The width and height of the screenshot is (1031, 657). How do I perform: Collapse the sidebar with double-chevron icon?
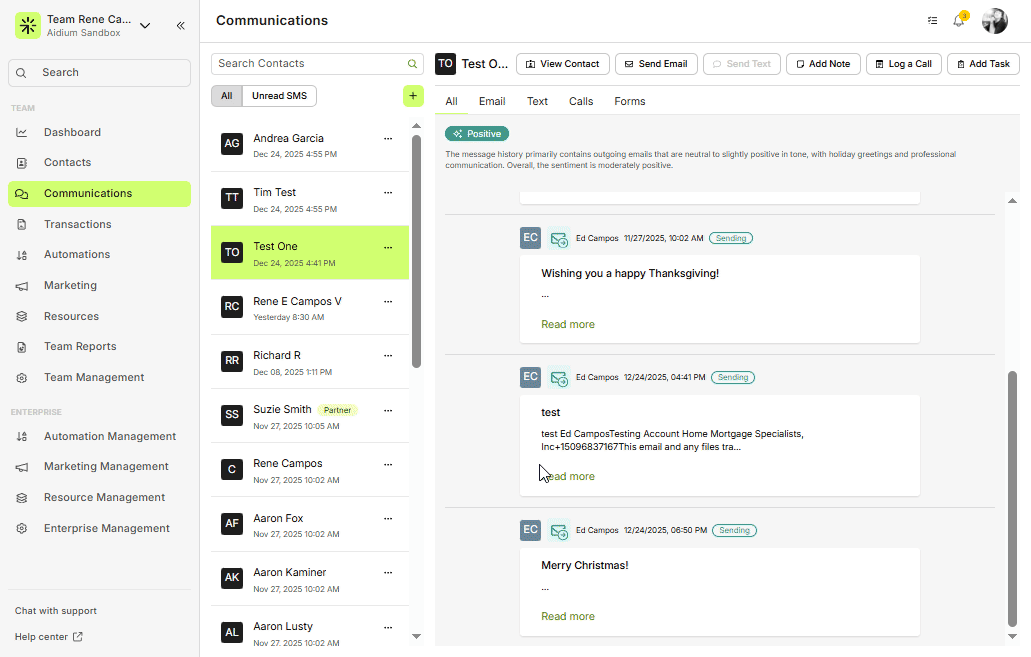(x=180, y=25)
